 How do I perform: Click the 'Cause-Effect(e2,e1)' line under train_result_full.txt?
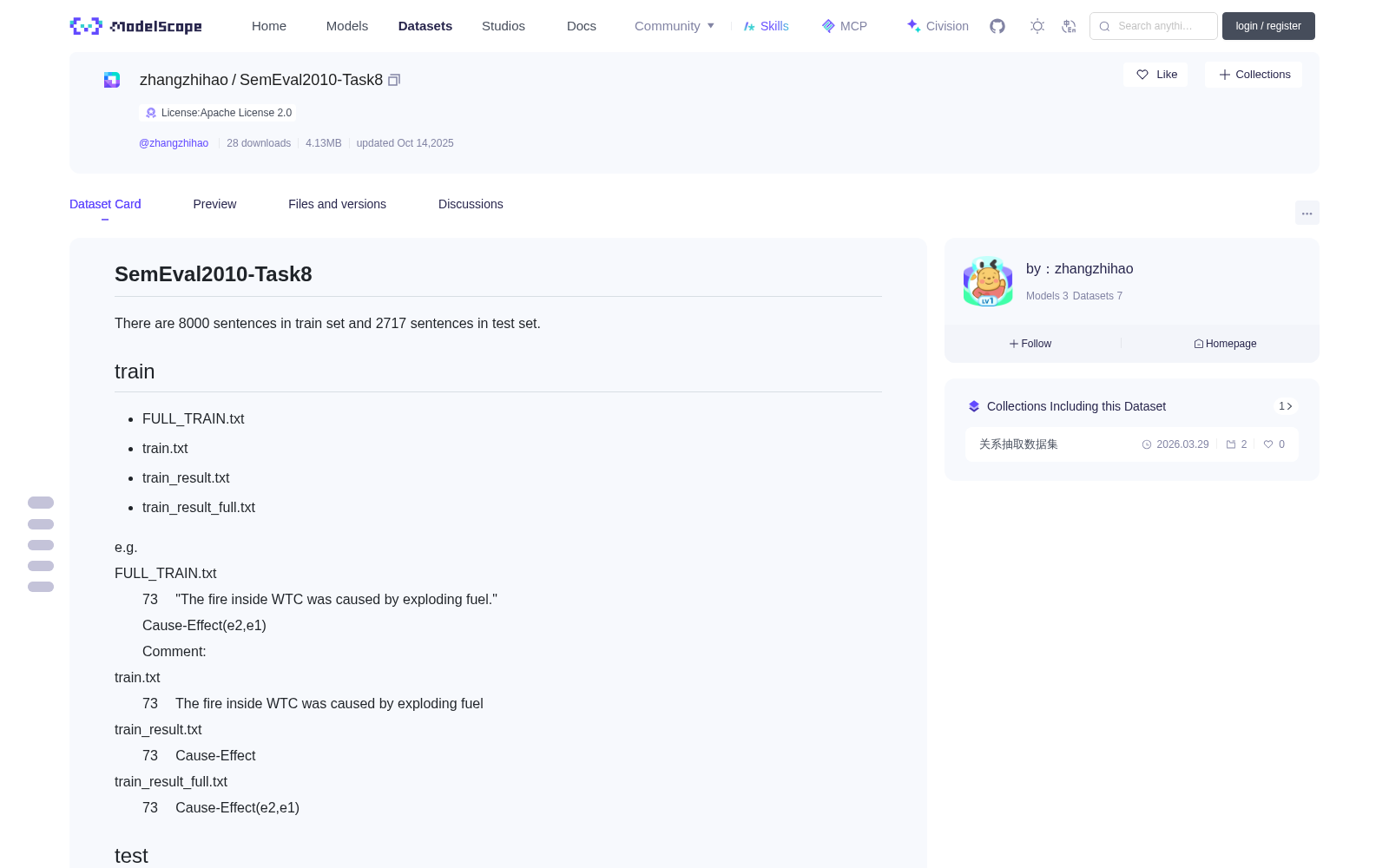tap(237, 807)
